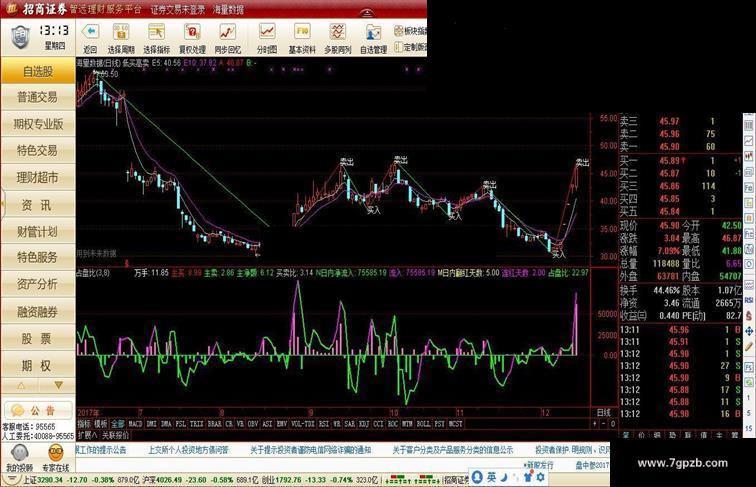Select the MACD indicator tab
Image resolution: width=756 pixels, height=487 pixels.
(135, 424)
